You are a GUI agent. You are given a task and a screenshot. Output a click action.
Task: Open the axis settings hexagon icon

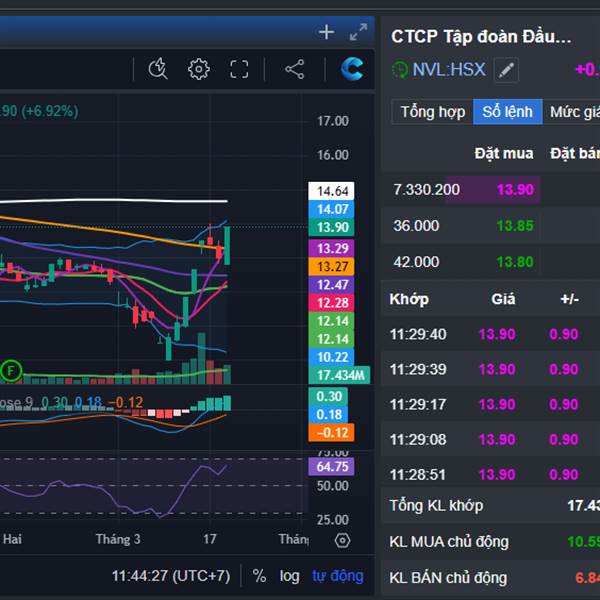click(343, 540)
